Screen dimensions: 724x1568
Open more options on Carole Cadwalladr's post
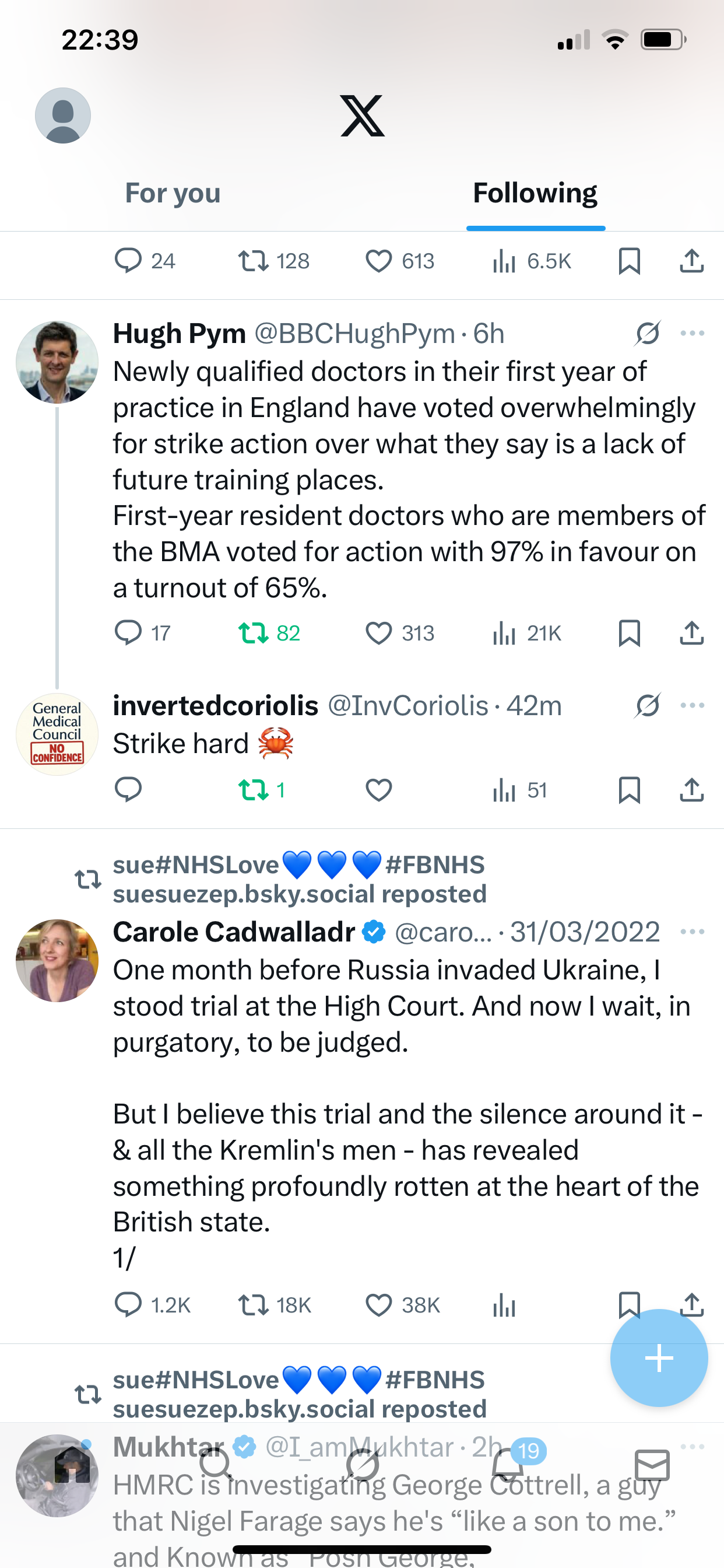tap(693, 932)
